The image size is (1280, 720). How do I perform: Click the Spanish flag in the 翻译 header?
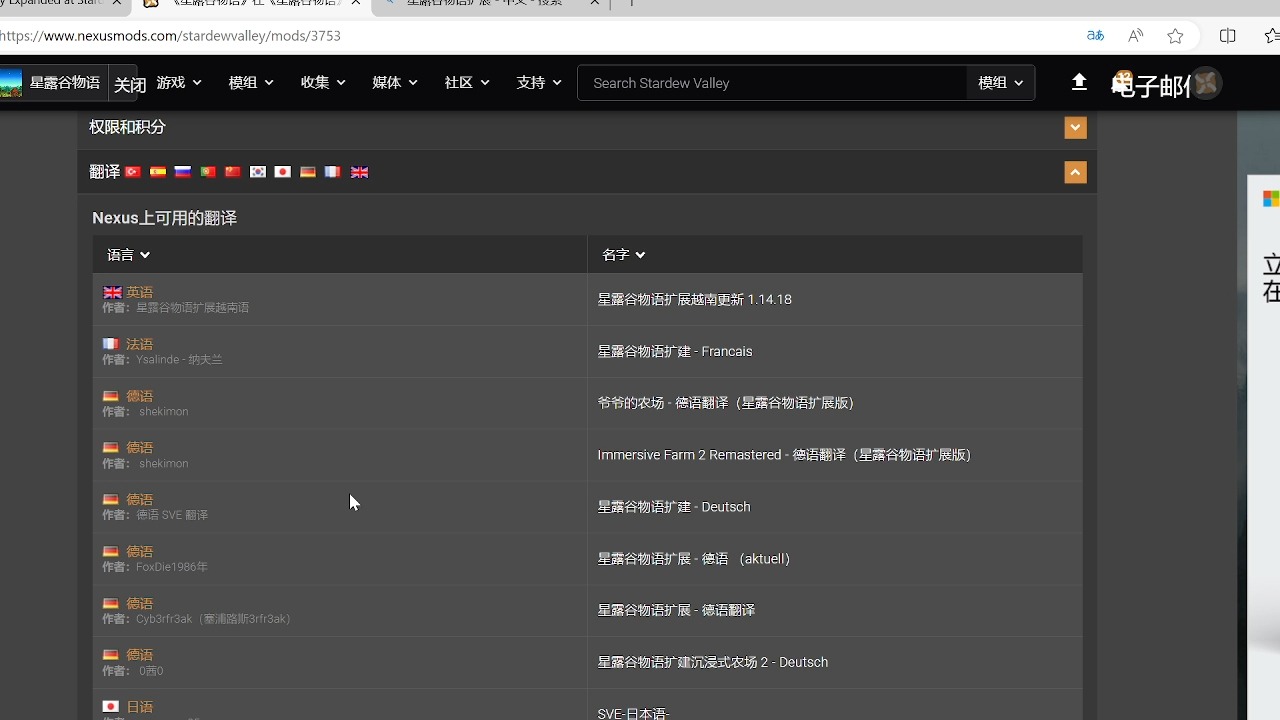tap(157, 172)
